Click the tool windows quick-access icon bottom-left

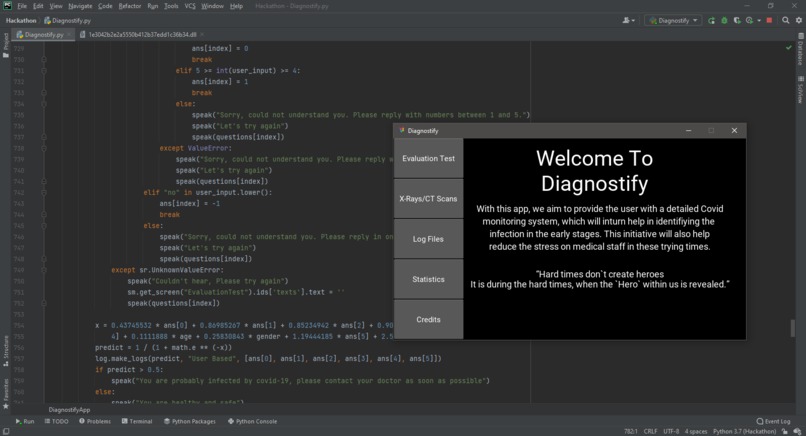click(x=6, y=431)
